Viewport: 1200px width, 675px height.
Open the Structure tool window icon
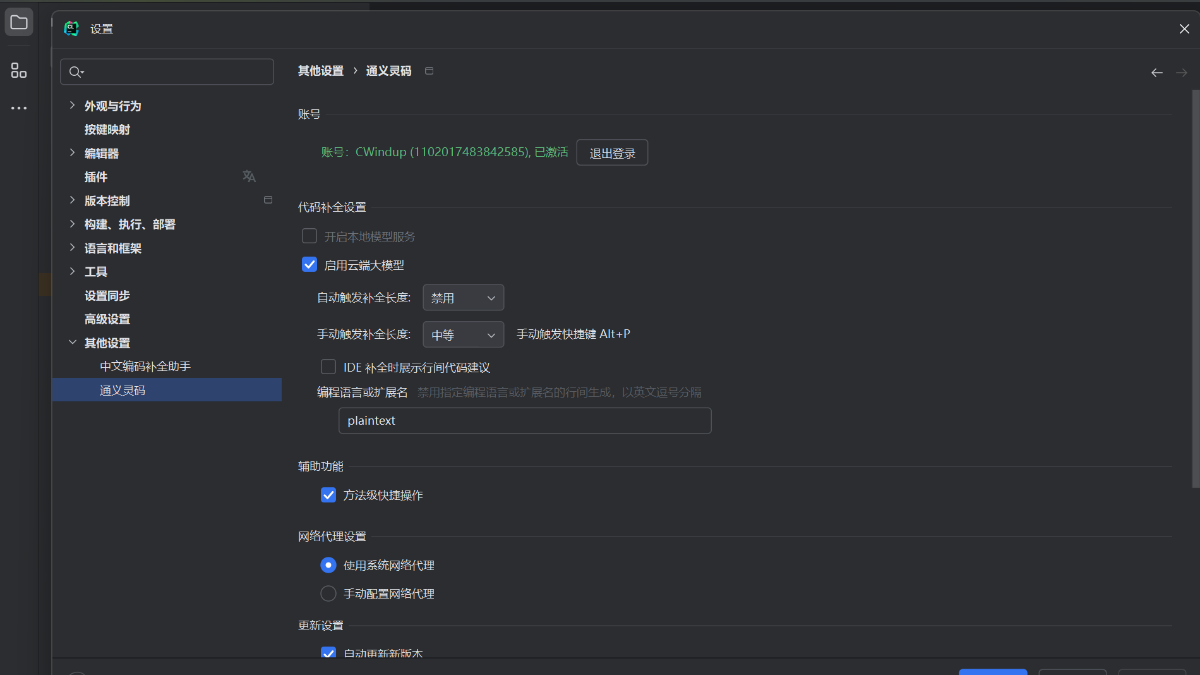(x=19, y=70)
